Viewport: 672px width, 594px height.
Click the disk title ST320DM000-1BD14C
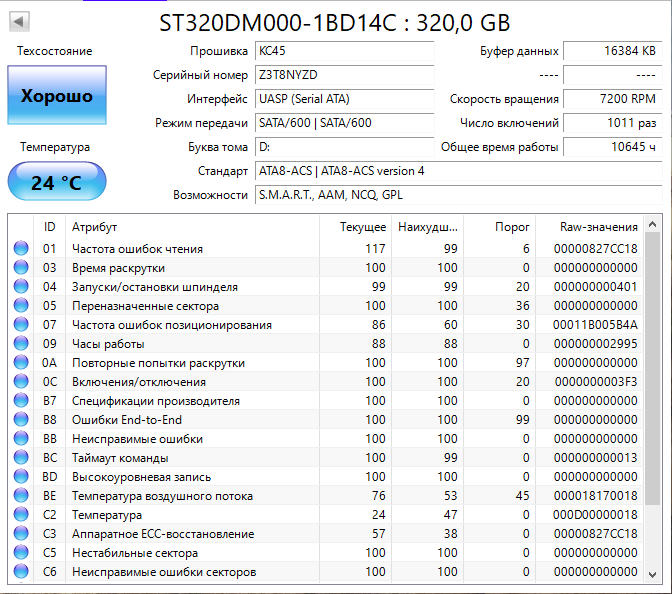pyautogui.click(x=334, y=23)
